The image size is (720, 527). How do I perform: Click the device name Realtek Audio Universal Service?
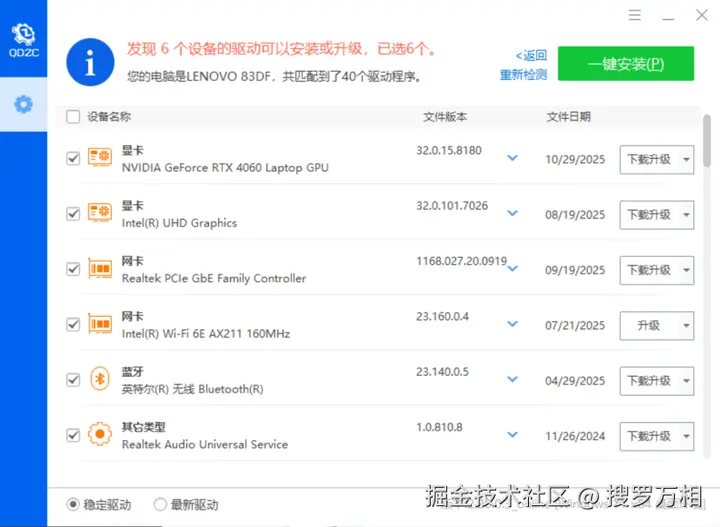tap(205, 444)
